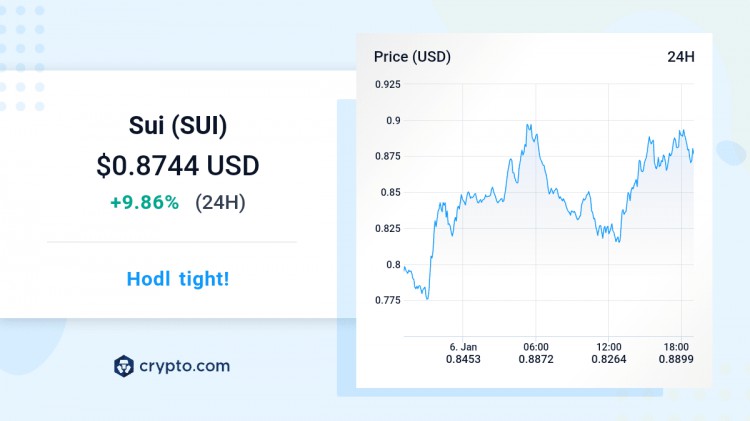The width and height of the screenshot is (750, 421).
Task: Click the 0.875 y-axis label
Action: 387,156
